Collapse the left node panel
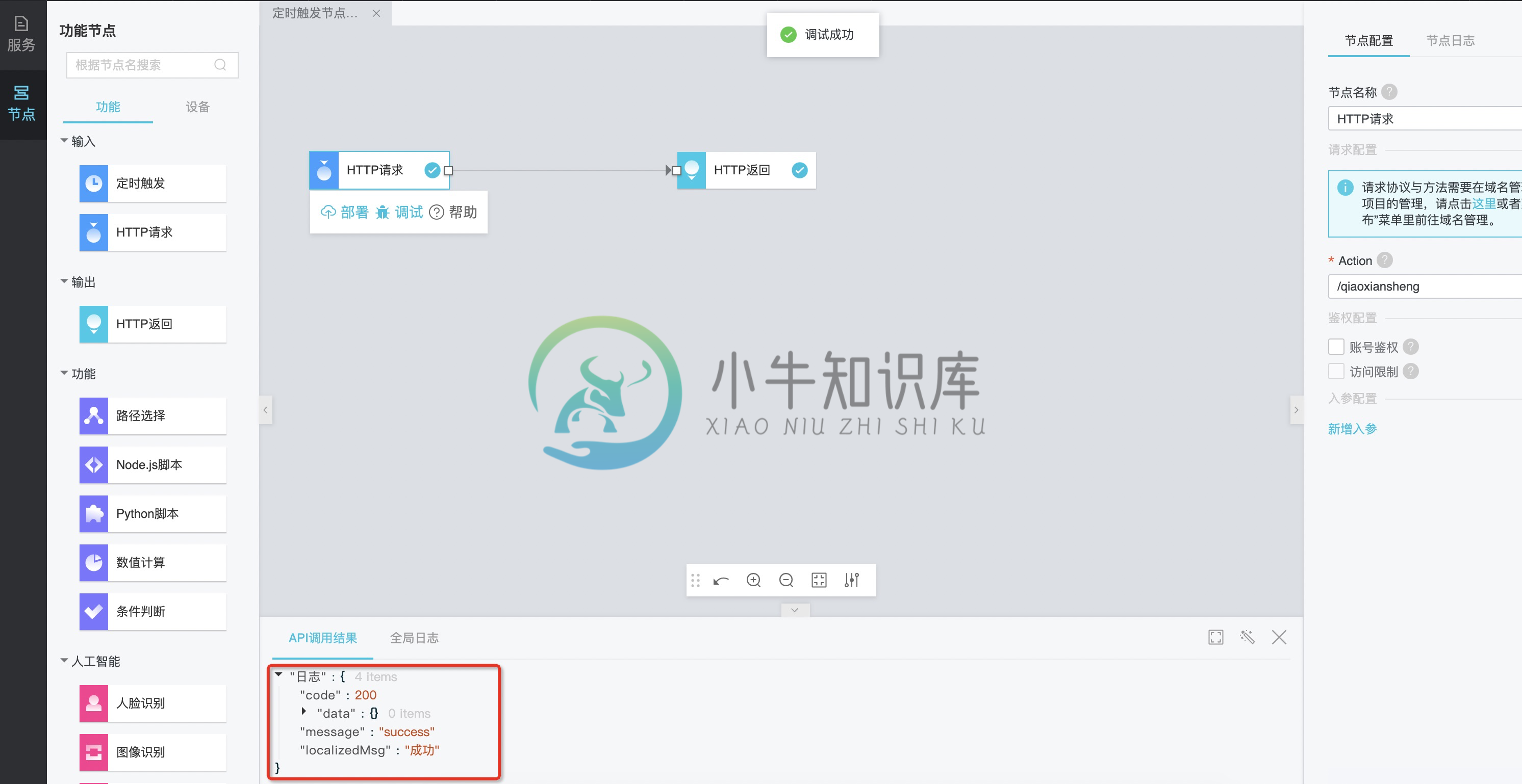 265,410
